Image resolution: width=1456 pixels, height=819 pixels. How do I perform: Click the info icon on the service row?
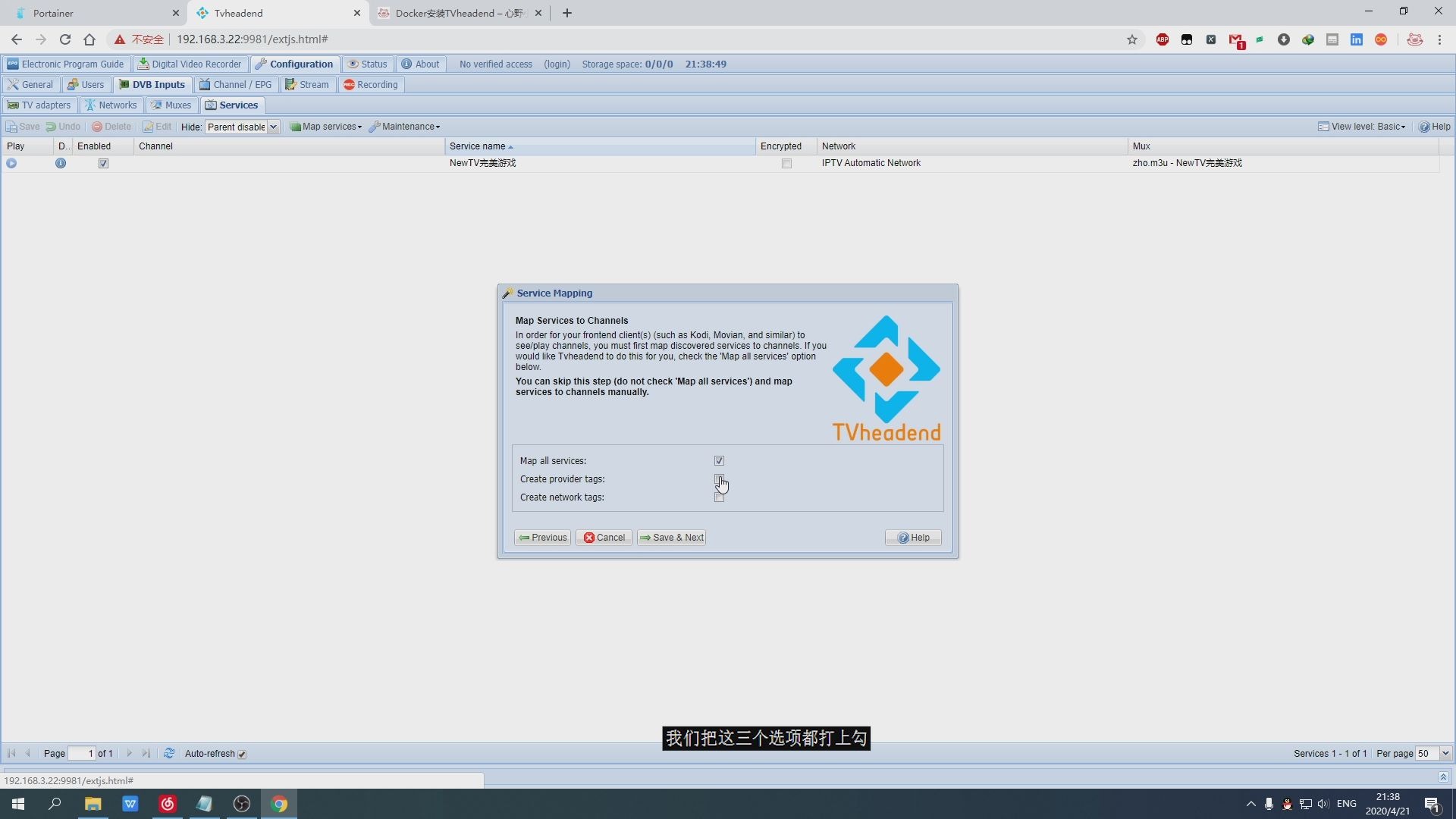61,163
